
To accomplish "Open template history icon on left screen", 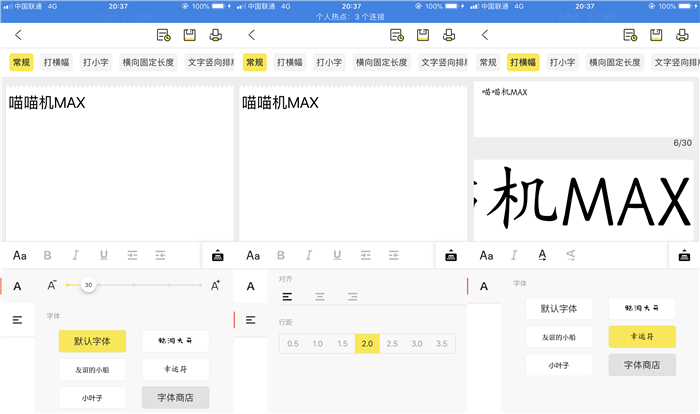I will (x=163, y=35).
